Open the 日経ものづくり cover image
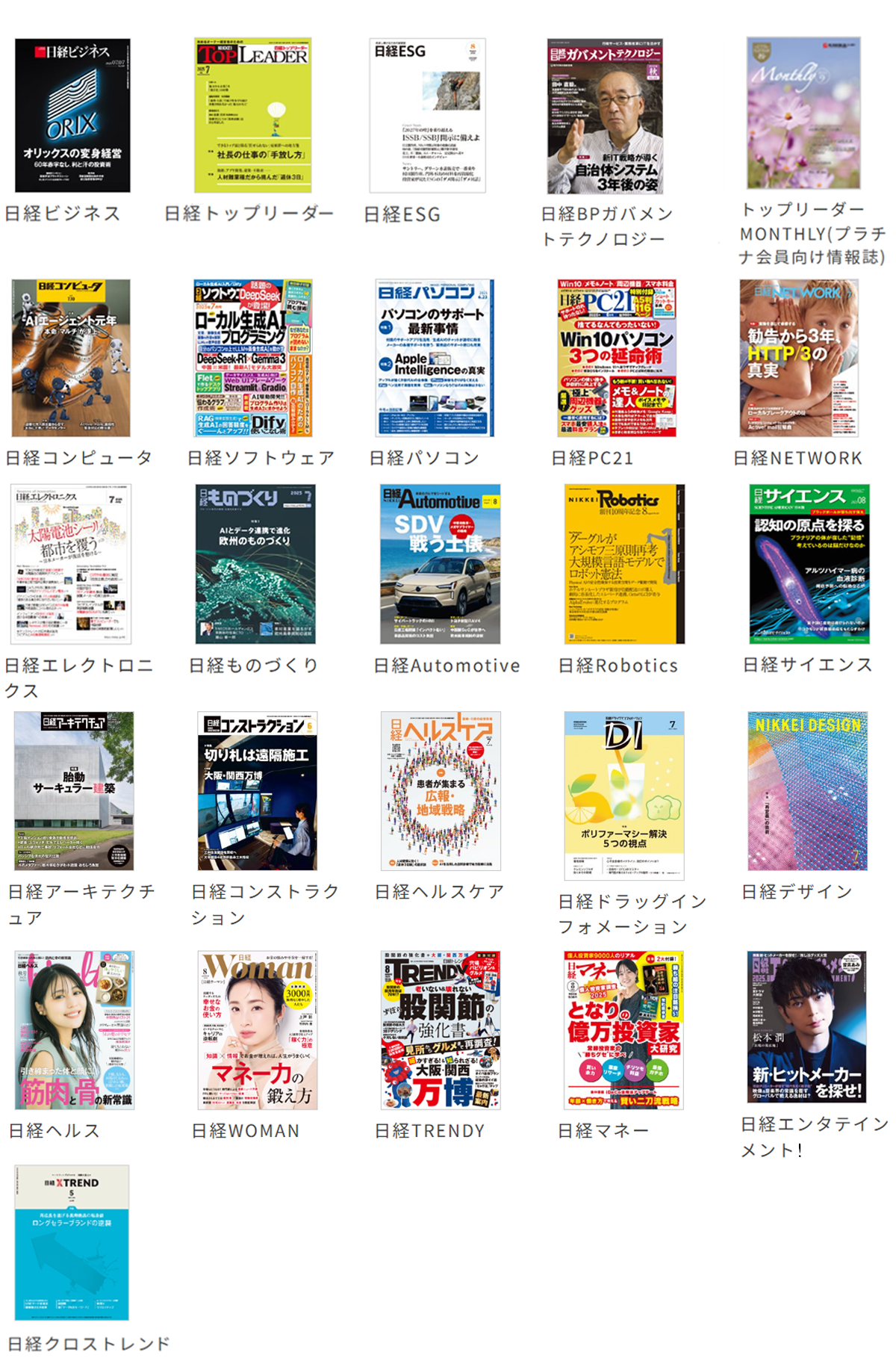This screenshot has width=896, height=1367. tap(256, 564)
